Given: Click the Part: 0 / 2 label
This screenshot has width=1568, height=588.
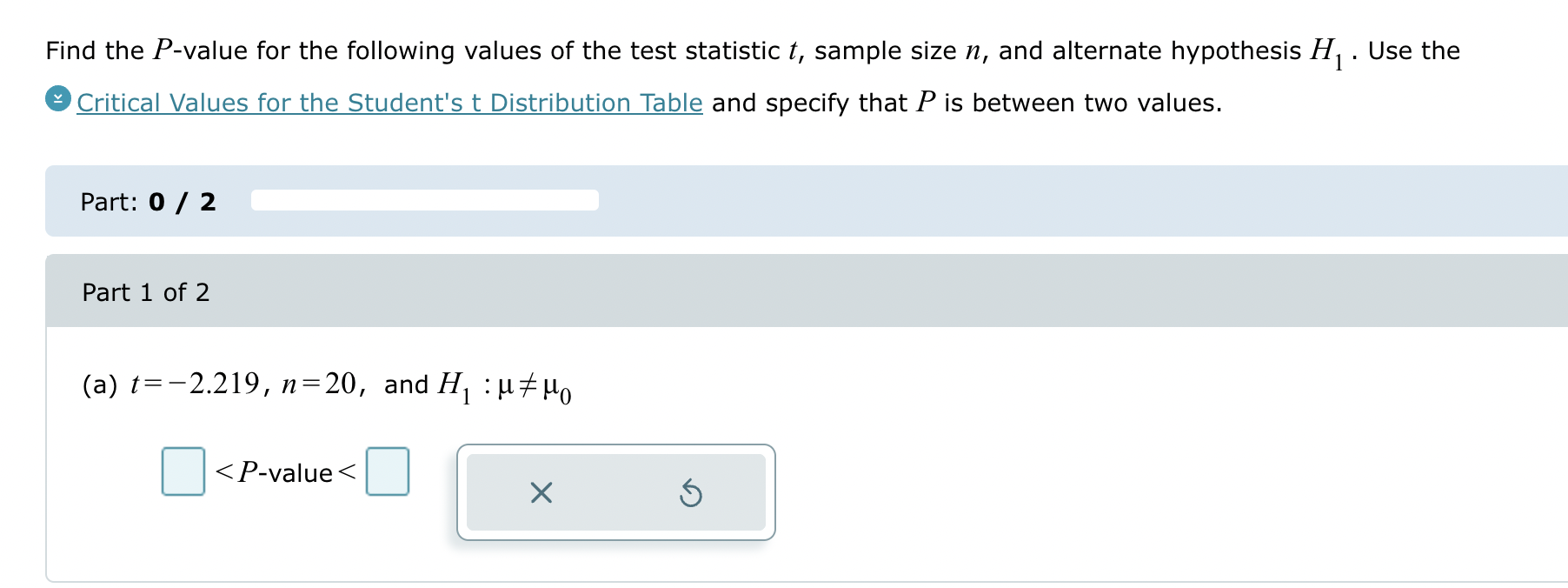Looking at the screenshot, I should 148,202.
